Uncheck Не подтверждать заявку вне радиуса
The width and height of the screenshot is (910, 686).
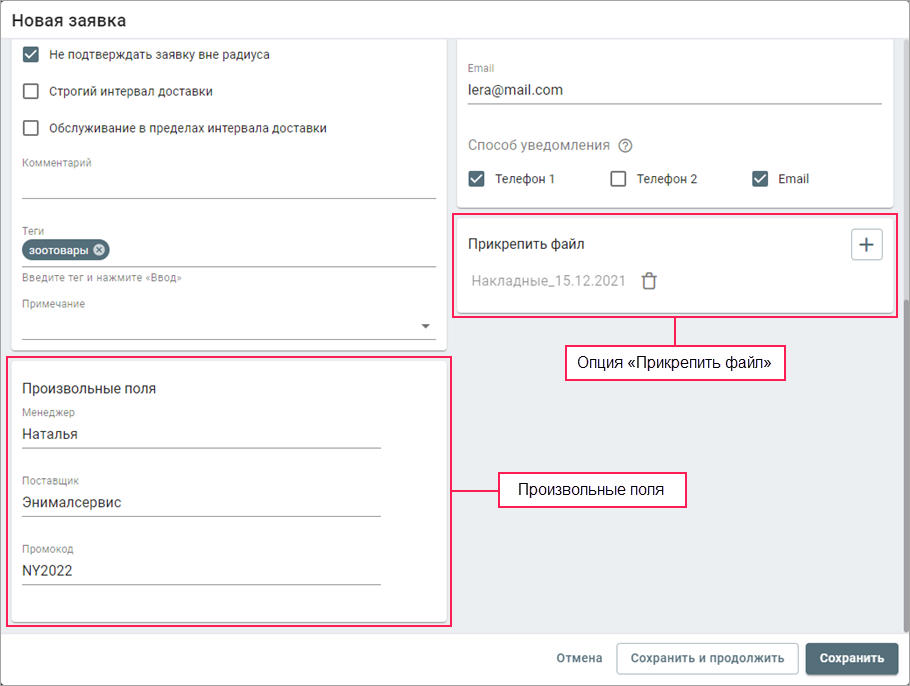click(x=31, y=55)
